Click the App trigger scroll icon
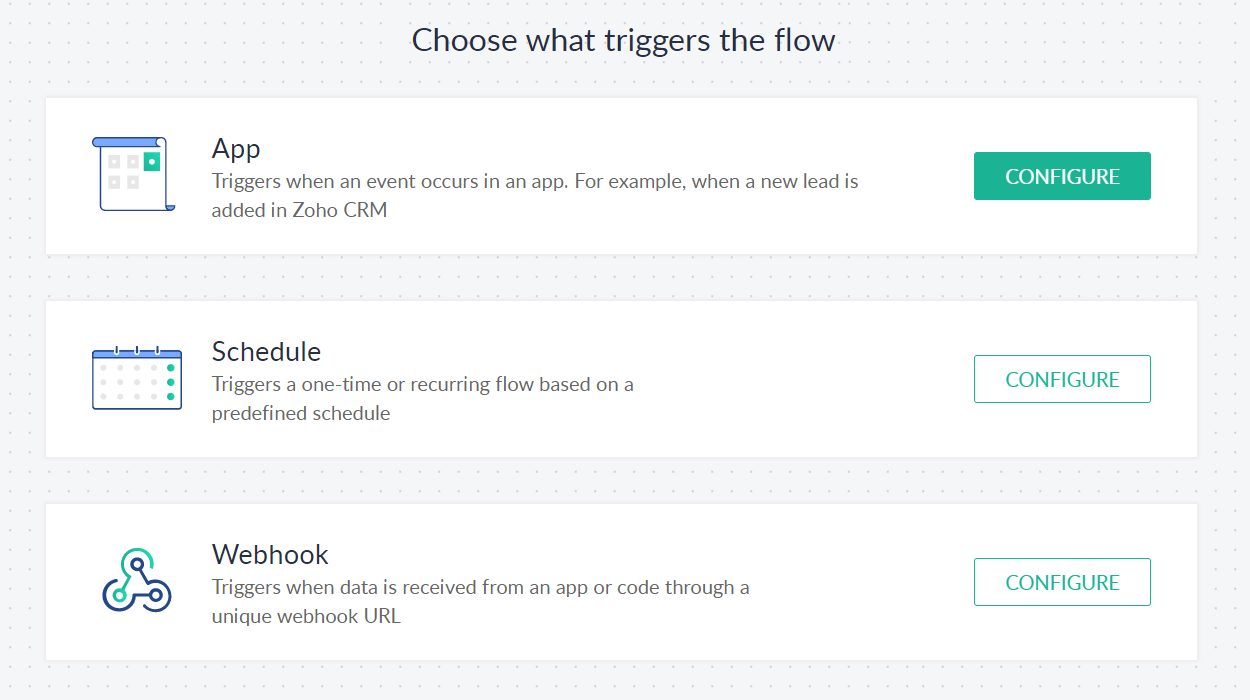 coord(134,174)
